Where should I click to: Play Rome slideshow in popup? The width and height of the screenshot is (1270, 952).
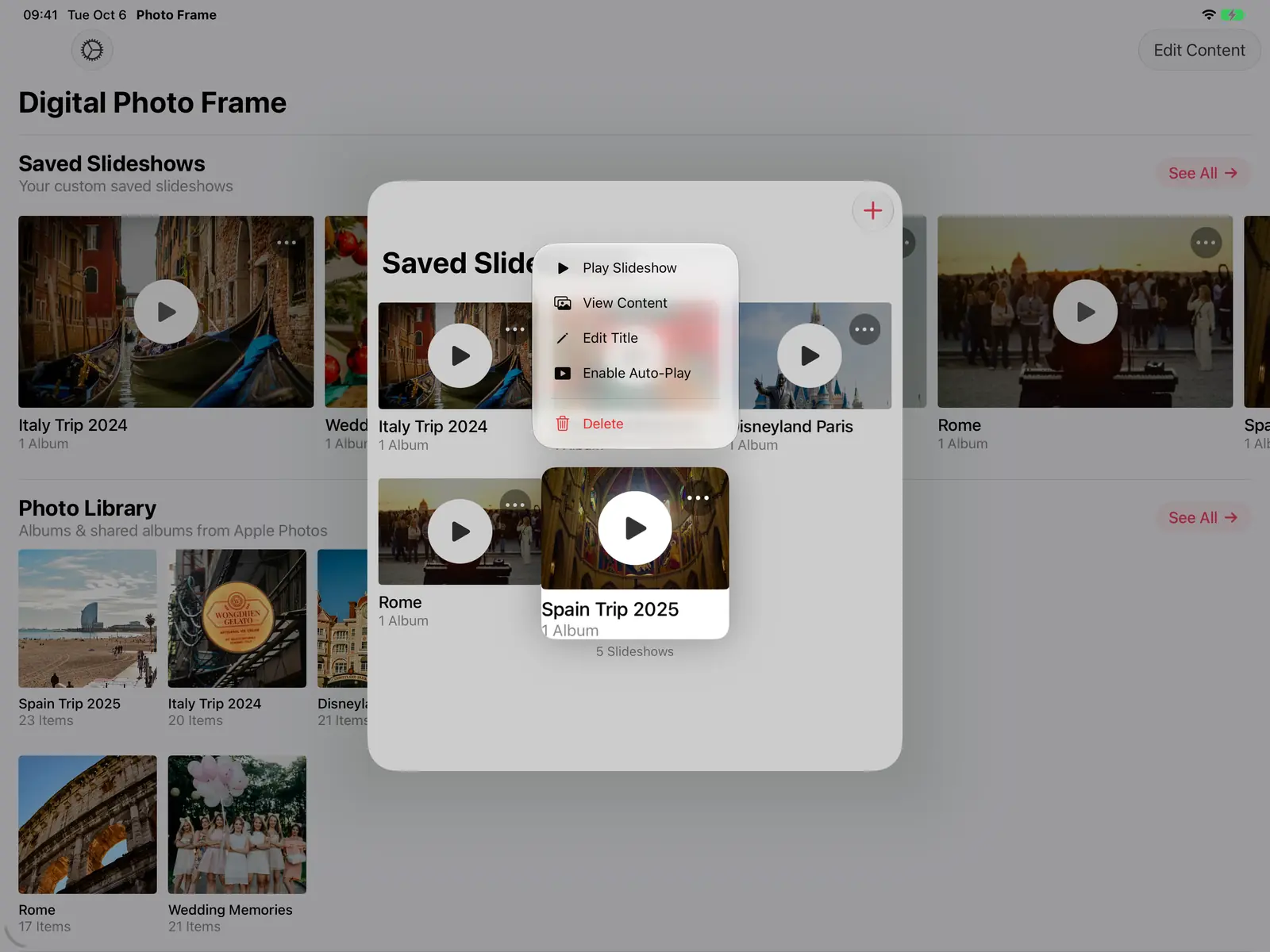[x=460, y=532]
